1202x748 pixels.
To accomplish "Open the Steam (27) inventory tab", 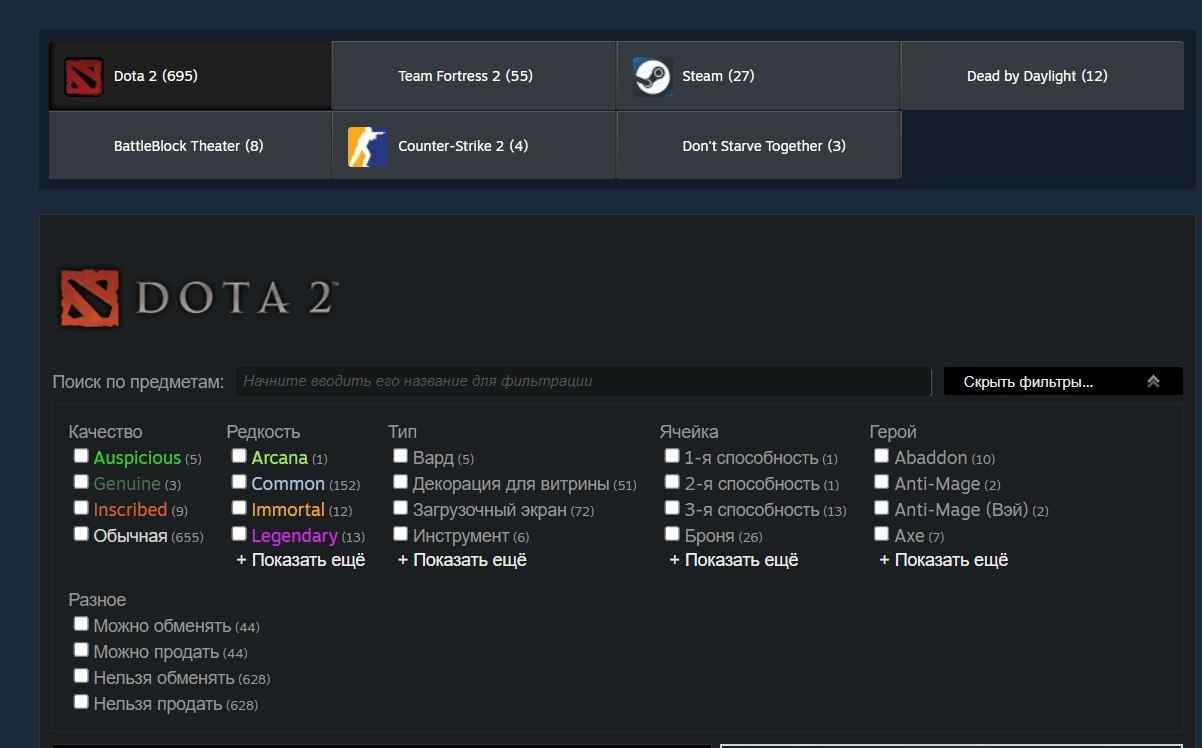I will click(759, 76).
